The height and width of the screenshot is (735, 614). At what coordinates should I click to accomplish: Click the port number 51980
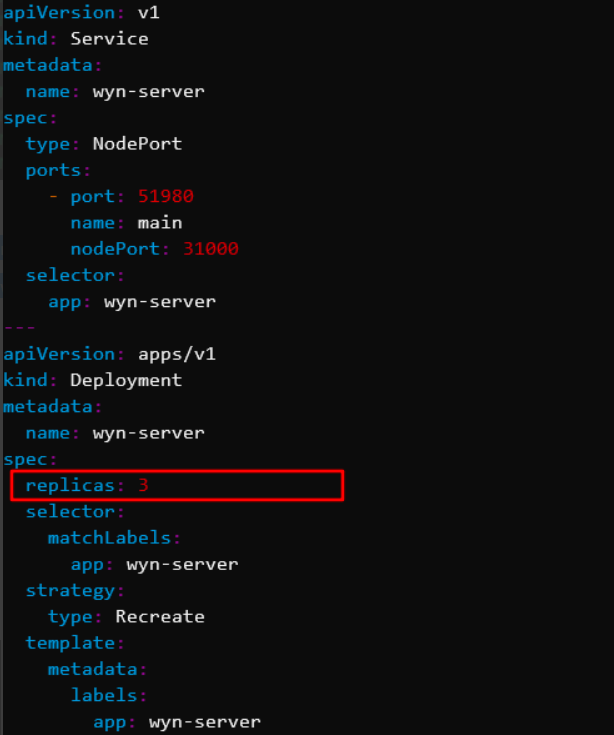(165, 196)
